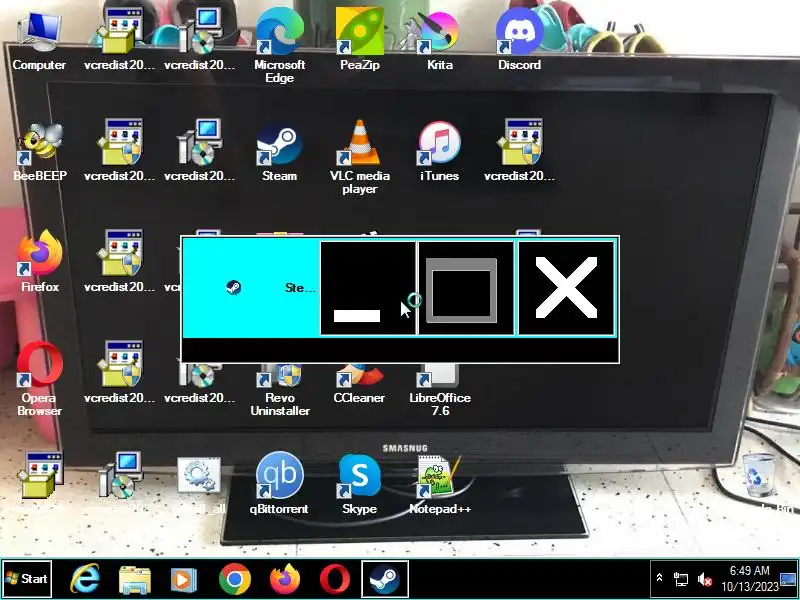800x600 pixels.
Task: Open the Start menu
Action: pos(27,579)
